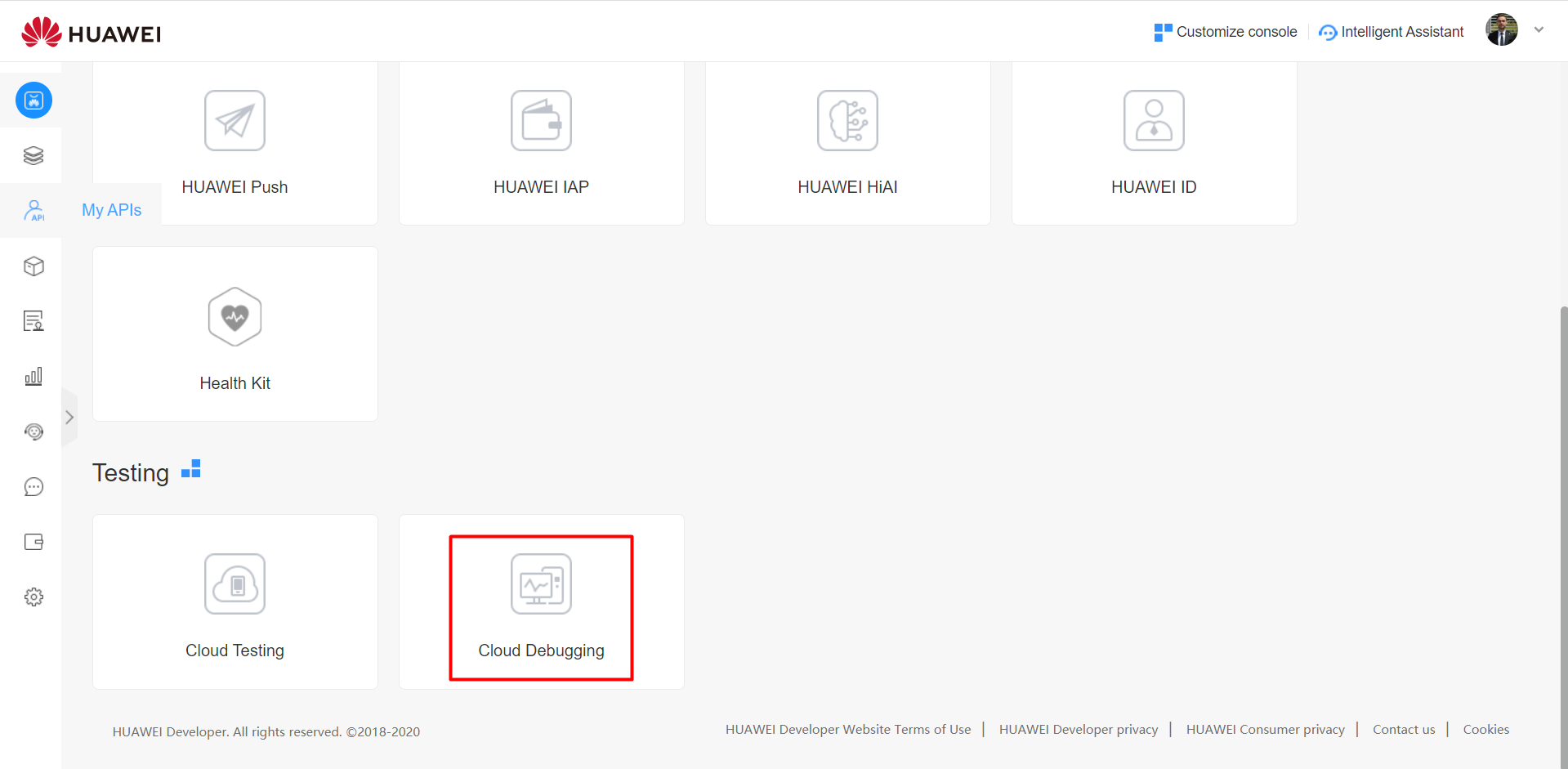Open the HUAWEI Push label
This screenshot has height=769, width=1568.
pos(235,187)
